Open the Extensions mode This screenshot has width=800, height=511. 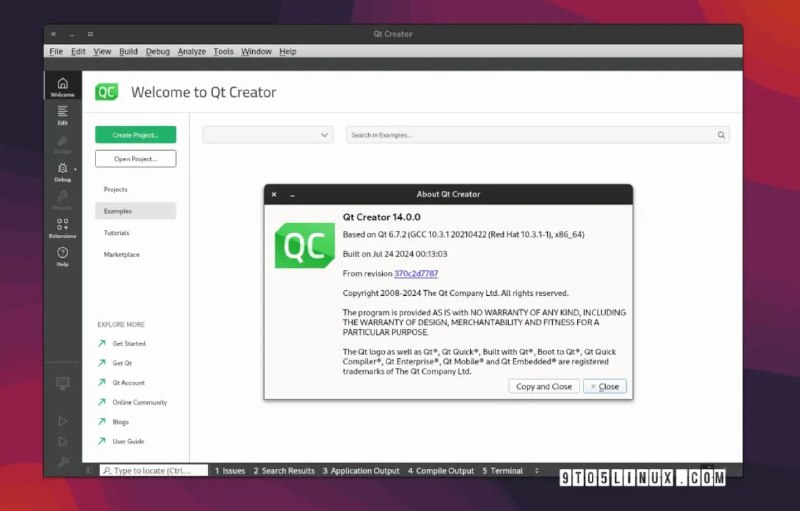click(x=62, y=228)
